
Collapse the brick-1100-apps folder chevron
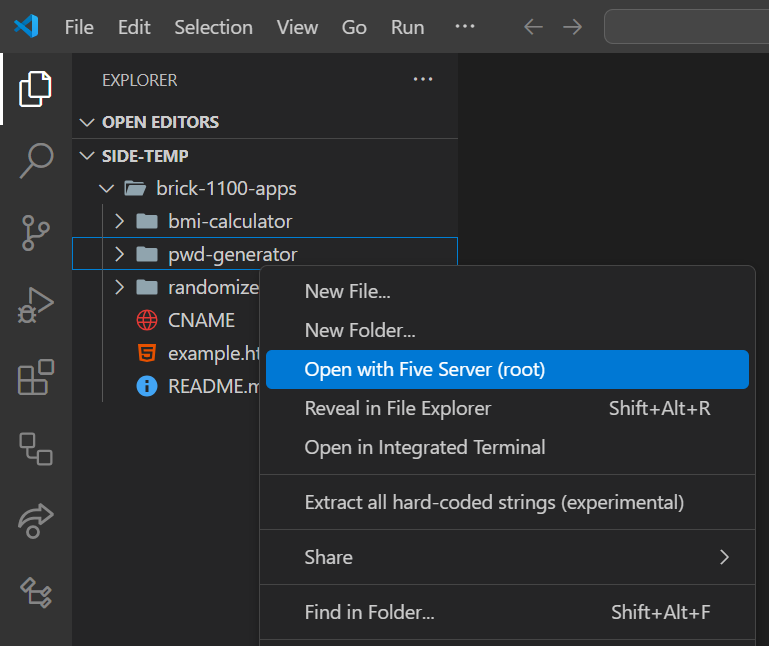[106, 188]
